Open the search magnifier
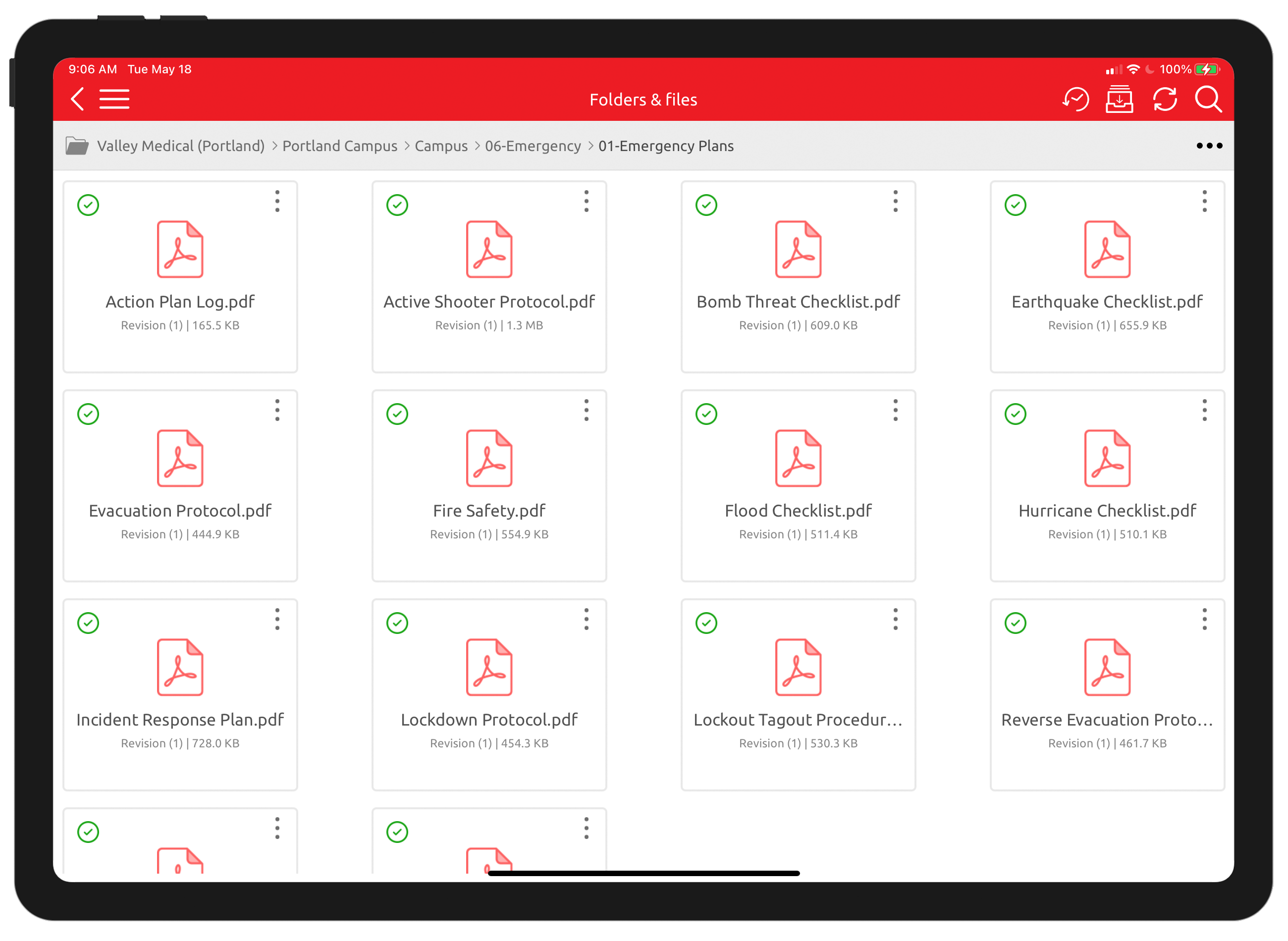 (x=1208, y=100)
